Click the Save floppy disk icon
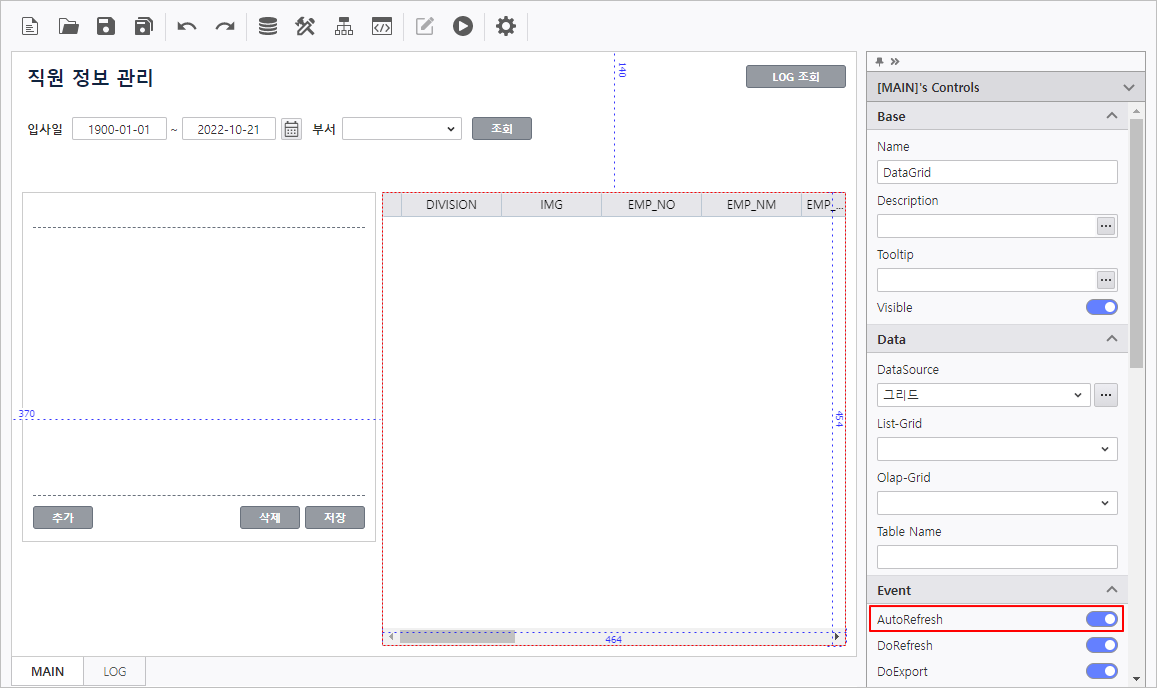This screenshot has height=688, width=1157. pos(106,26)
